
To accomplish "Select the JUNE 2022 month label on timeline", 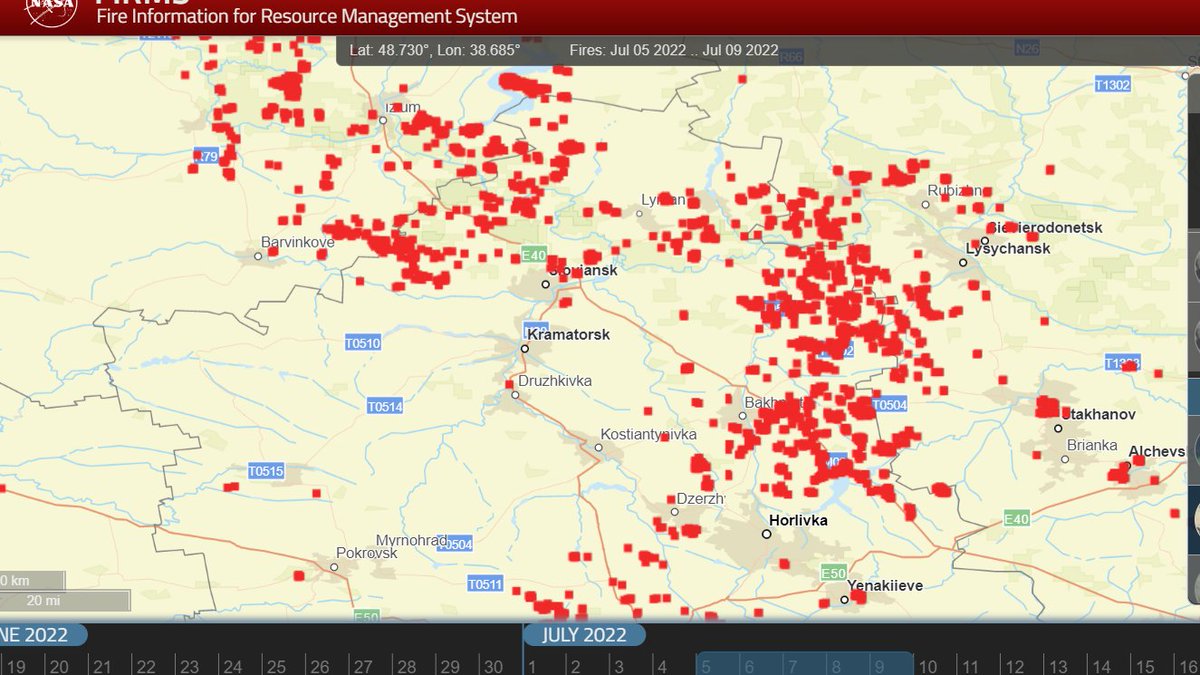I will pos(42,635).
